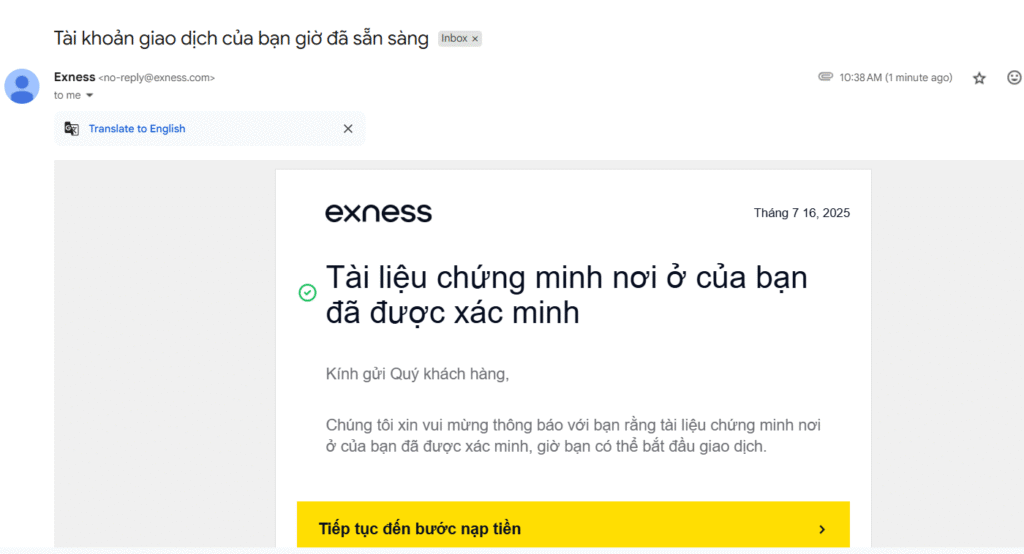Click the 10:38 AM timestamp
The image size is (1024, 554).
(x=895, y=78)
